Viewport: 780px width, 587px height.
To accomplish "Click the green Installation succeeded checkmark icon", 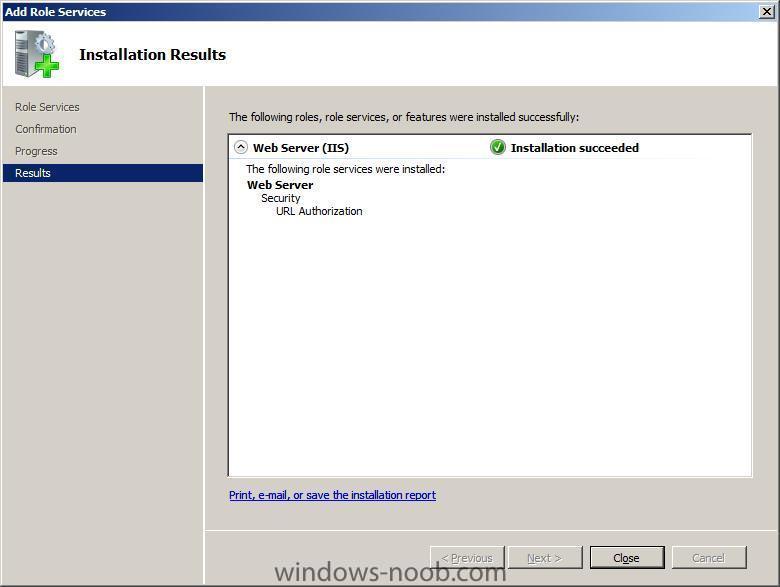I will [x=497, y=147].
